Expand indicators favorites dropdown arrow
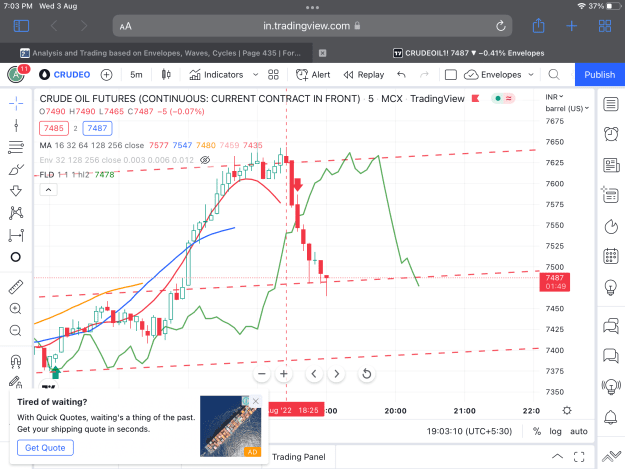The width and height of the screenshot is (625, 469). tap(256, 75)
